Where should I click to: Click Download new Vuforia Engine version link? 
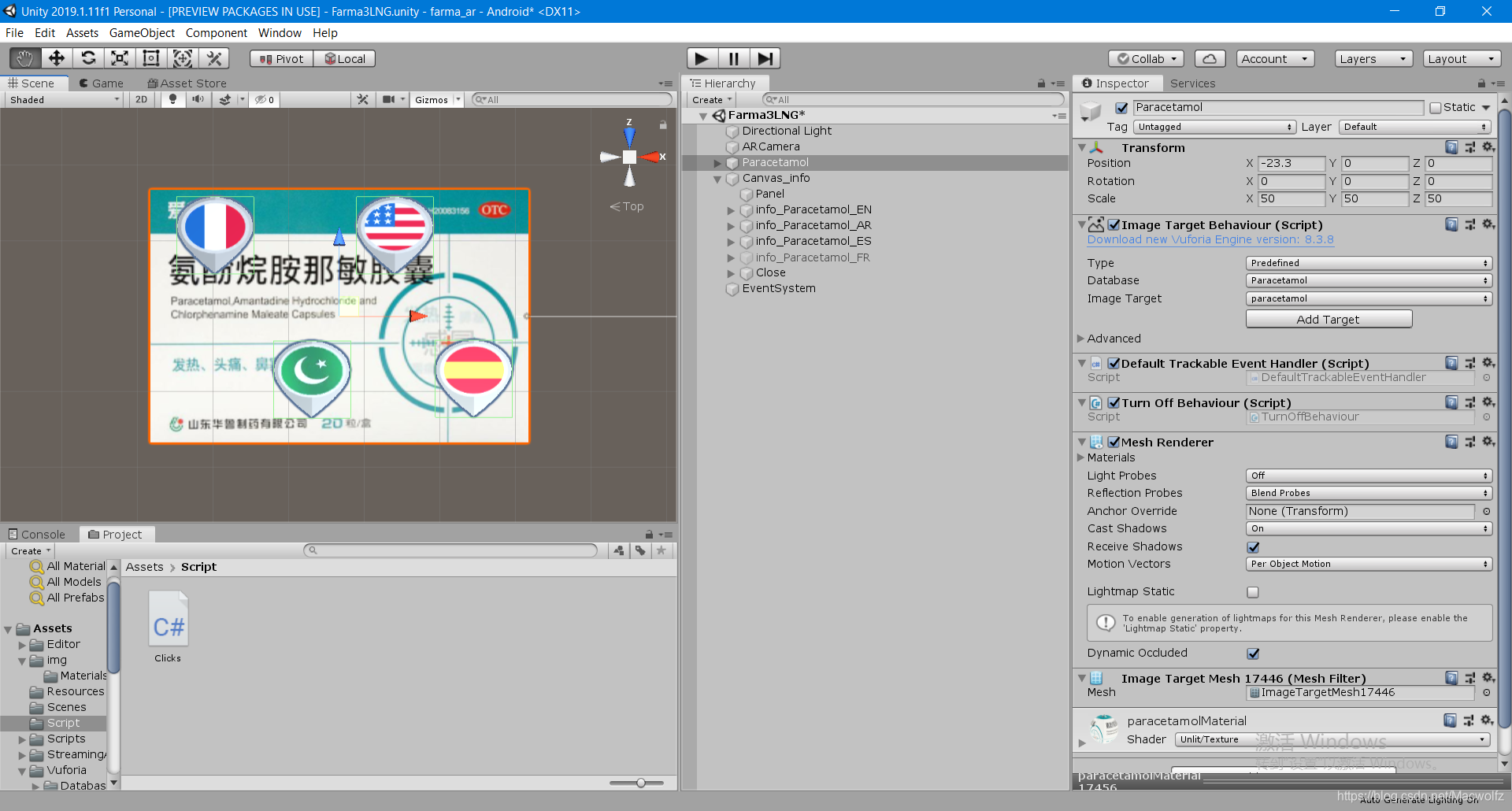coord(1210,240)
